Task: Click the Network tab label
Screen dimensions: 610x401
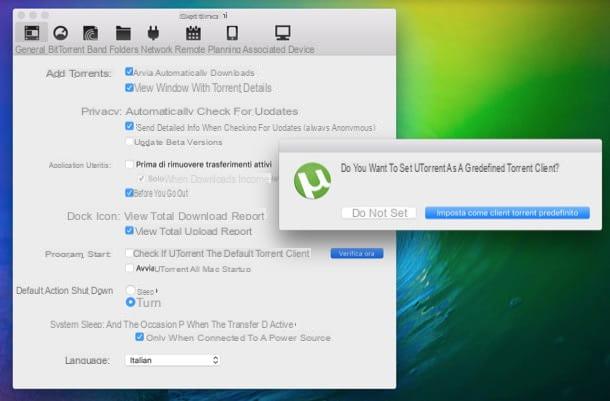Action: [x=156, y=49]
